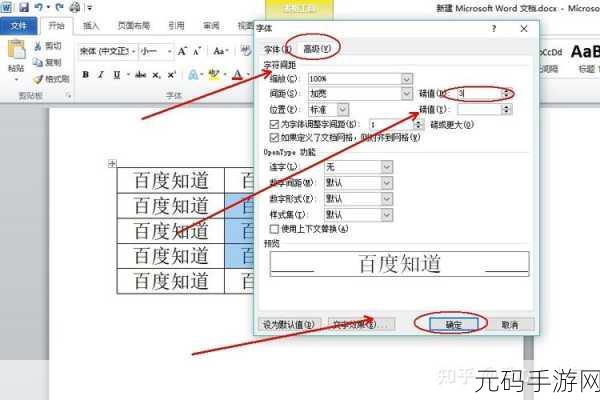Select the 高级 (Advanced) tab in dialog
The image size is (600, 400).
316,49
